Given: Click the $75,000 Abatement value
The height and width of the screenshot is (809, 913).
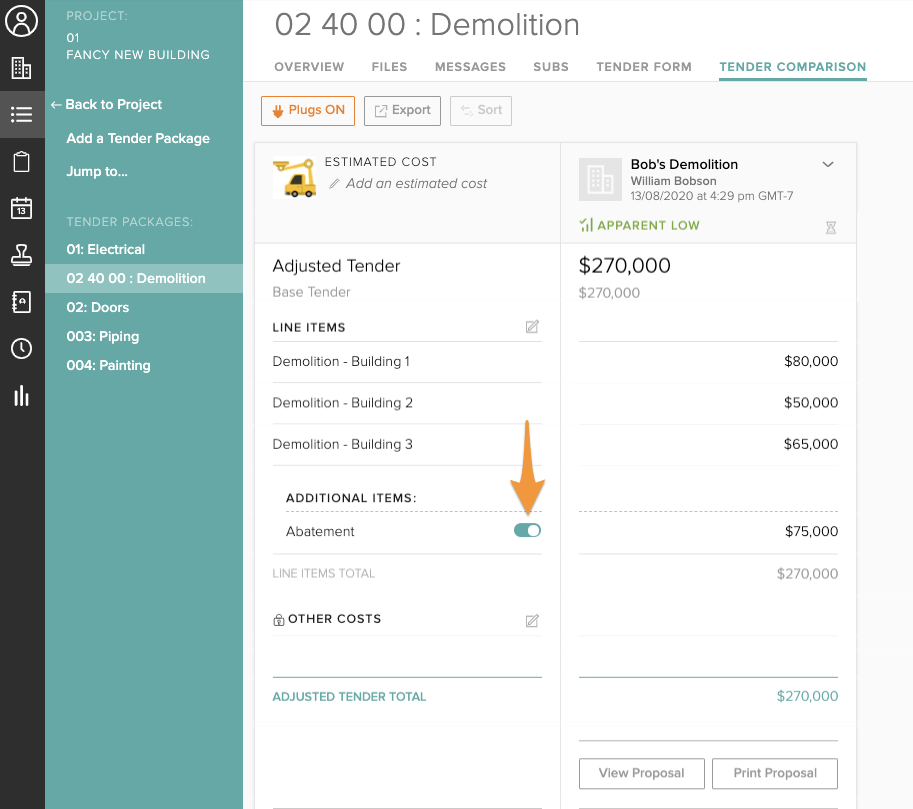Looking at the screenshot, I should tap(812, 531).
